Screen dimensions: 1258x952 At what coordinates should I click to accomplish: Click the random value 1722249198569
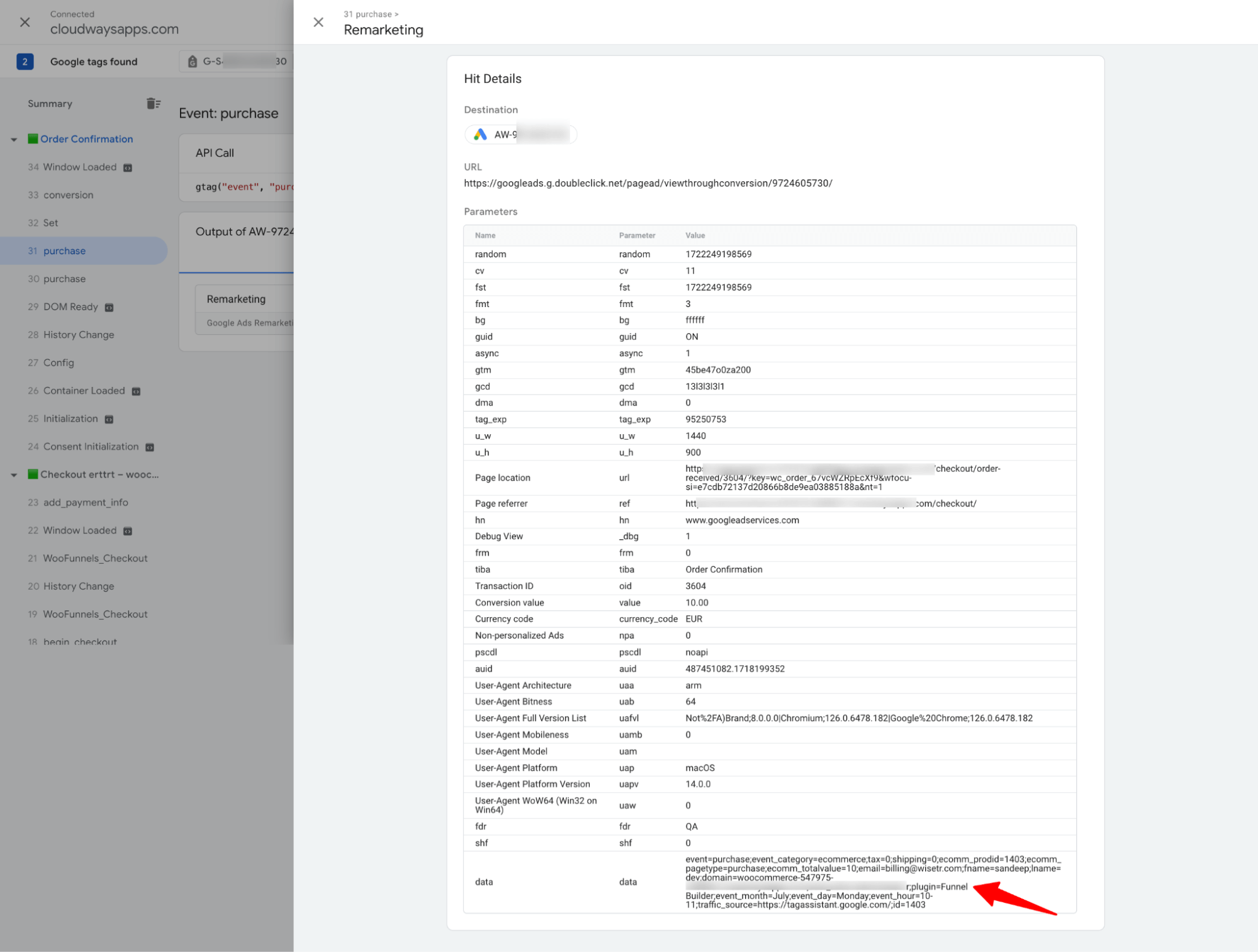(718, 254)
